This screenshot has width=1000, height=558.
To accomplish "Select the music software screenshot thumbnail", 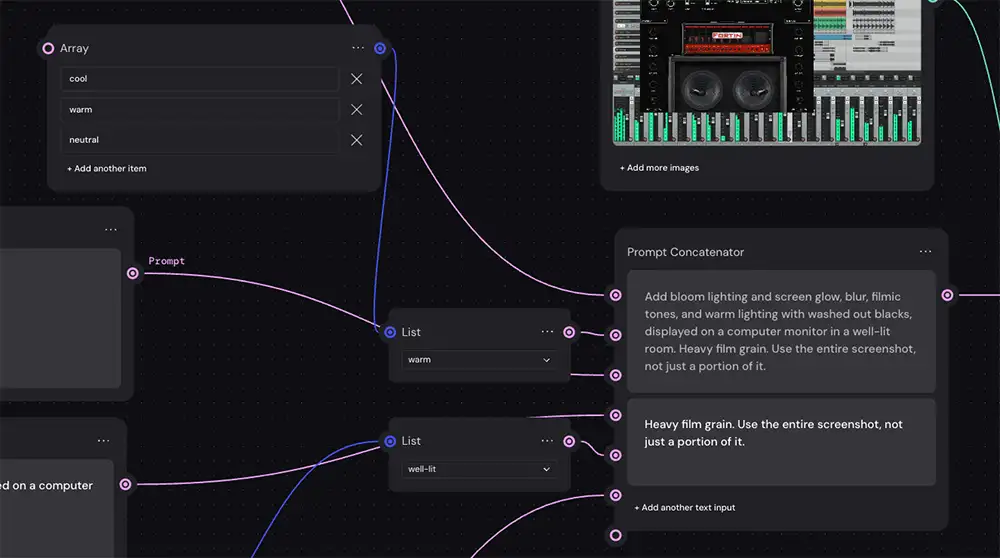I will coord(767,72).
